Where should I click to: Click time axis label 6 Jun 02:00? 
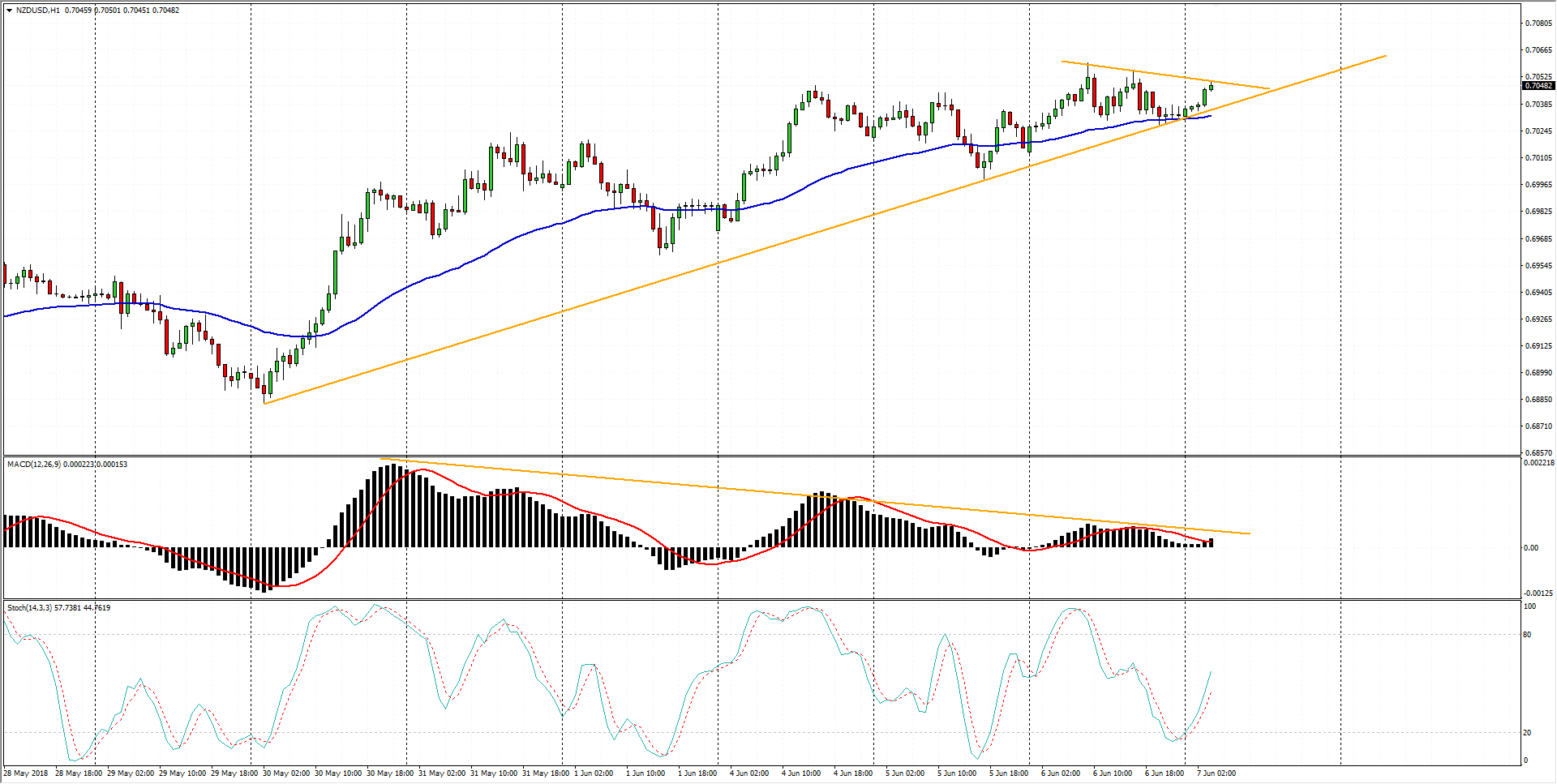coord(1061,773)
